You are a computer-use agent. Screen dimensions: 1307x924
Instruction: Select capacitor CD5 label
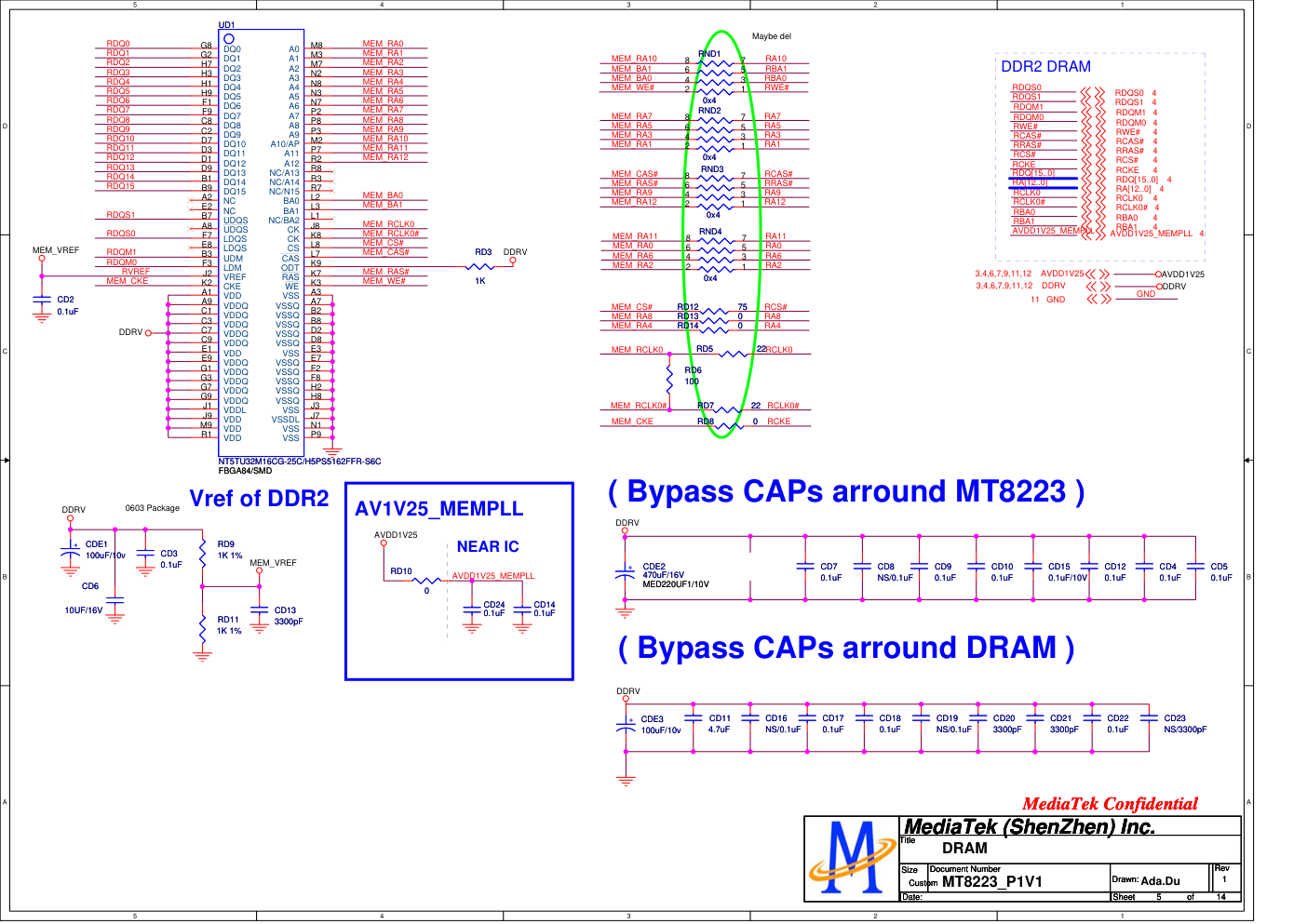[x=1219, y=566]
